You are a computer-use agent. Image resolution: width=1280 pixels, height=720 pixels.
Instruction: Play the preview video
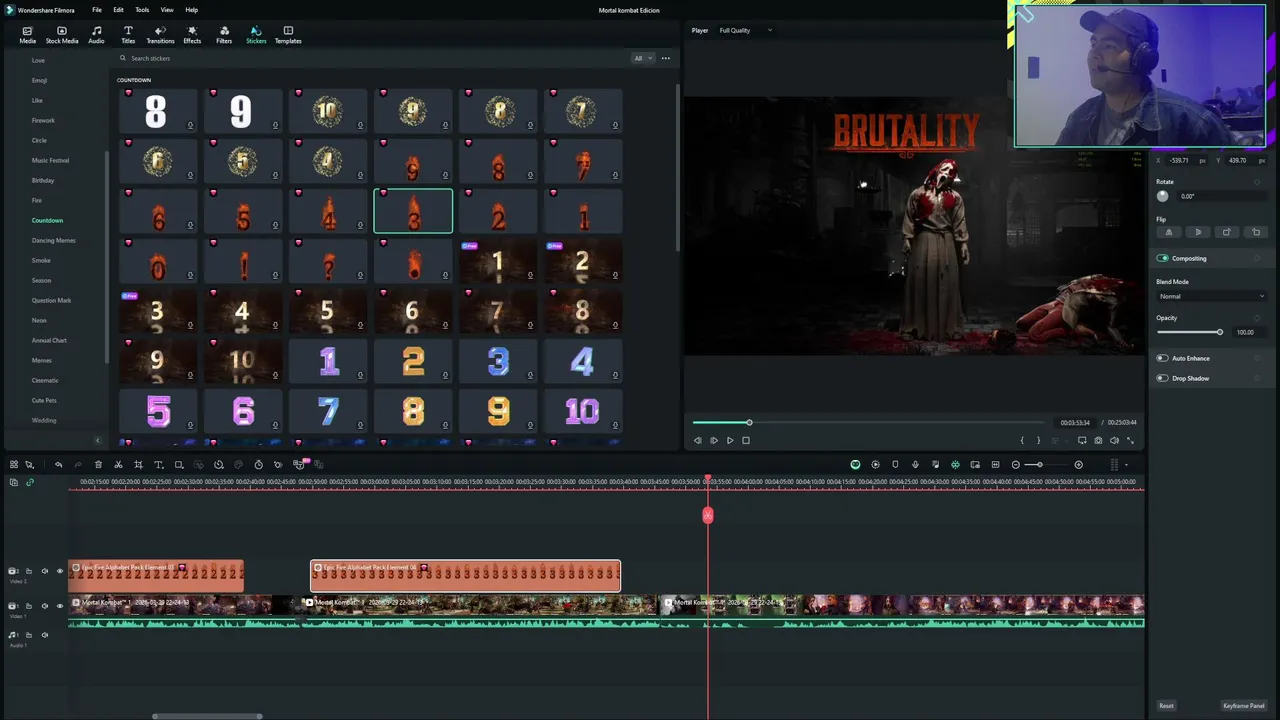click(x=730, y=440)
